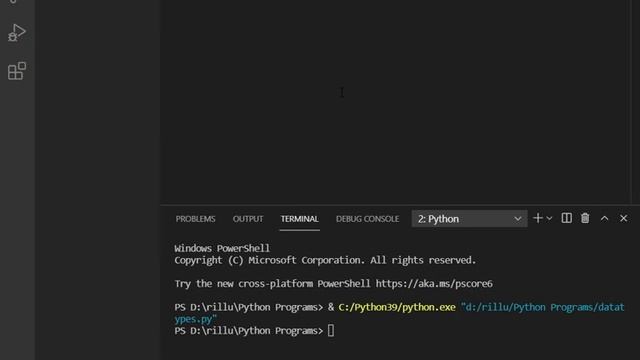Split the terminal pane
The height and width of the screenshot is (360, 640).
click(567, 218)
